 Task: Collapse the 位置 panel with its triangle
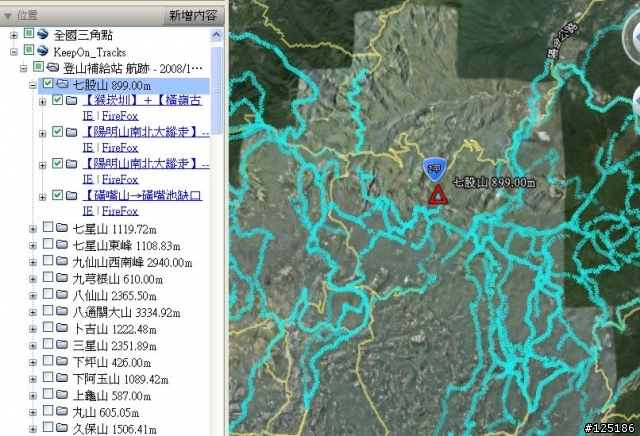point(8,16)
